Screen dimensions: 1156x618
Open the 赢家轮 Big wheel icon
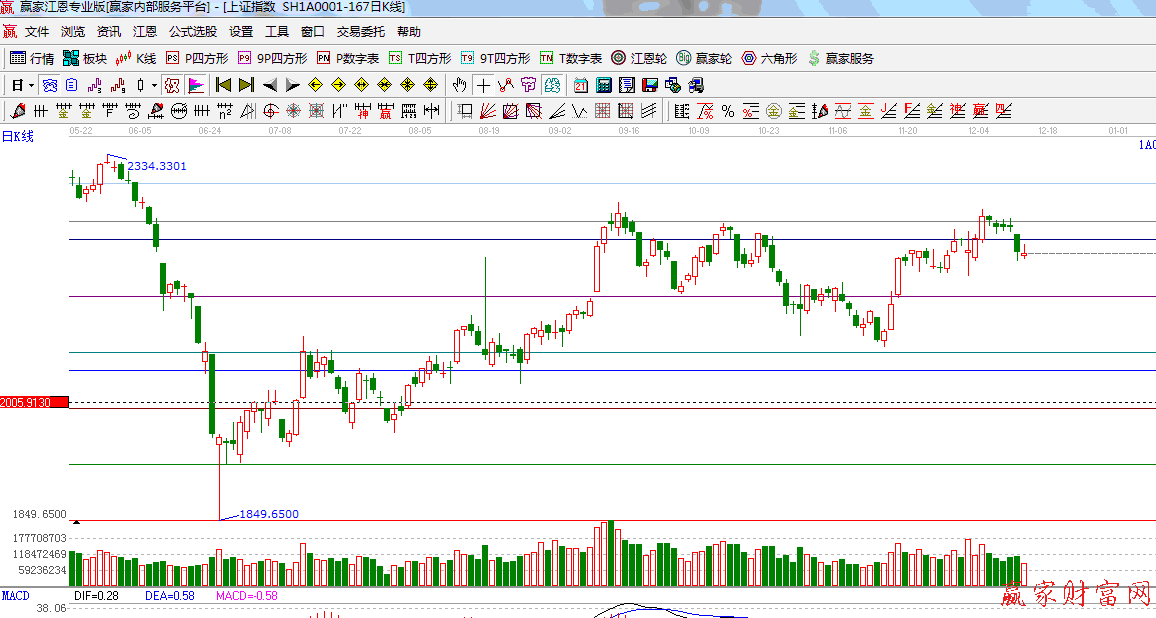tap(704, 58)
